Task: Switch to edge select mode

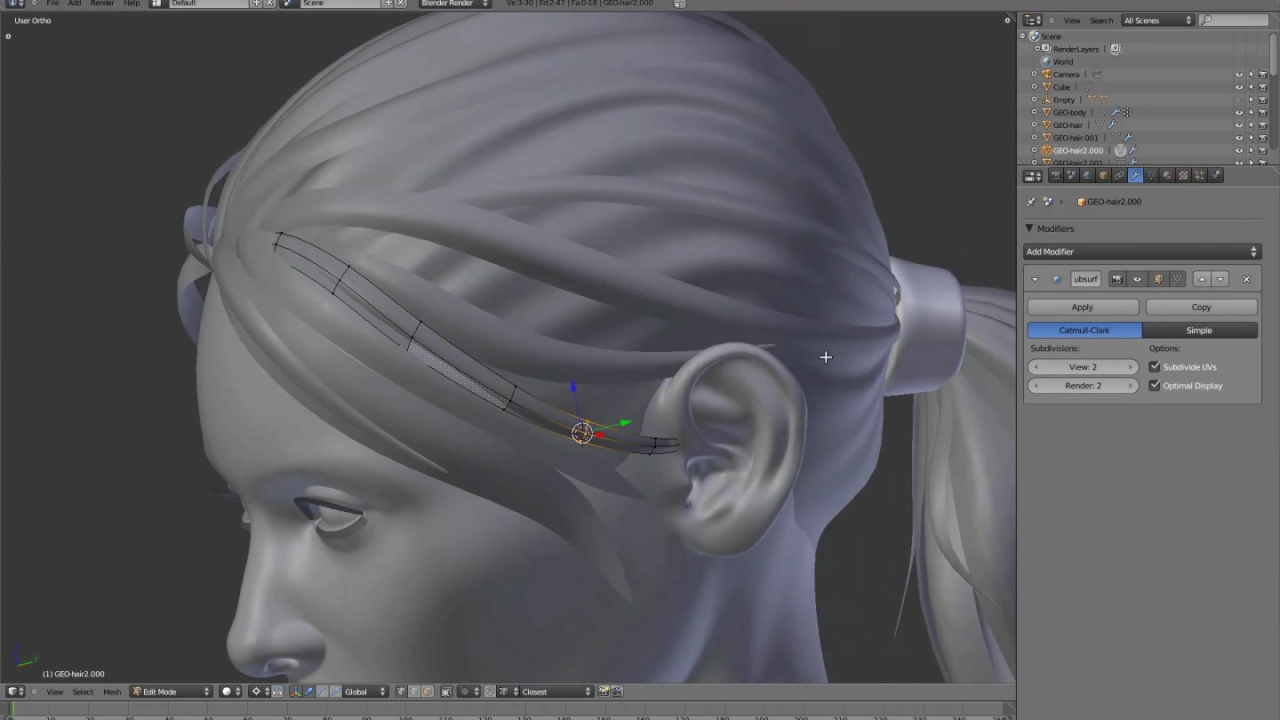Action: (413, 691)
